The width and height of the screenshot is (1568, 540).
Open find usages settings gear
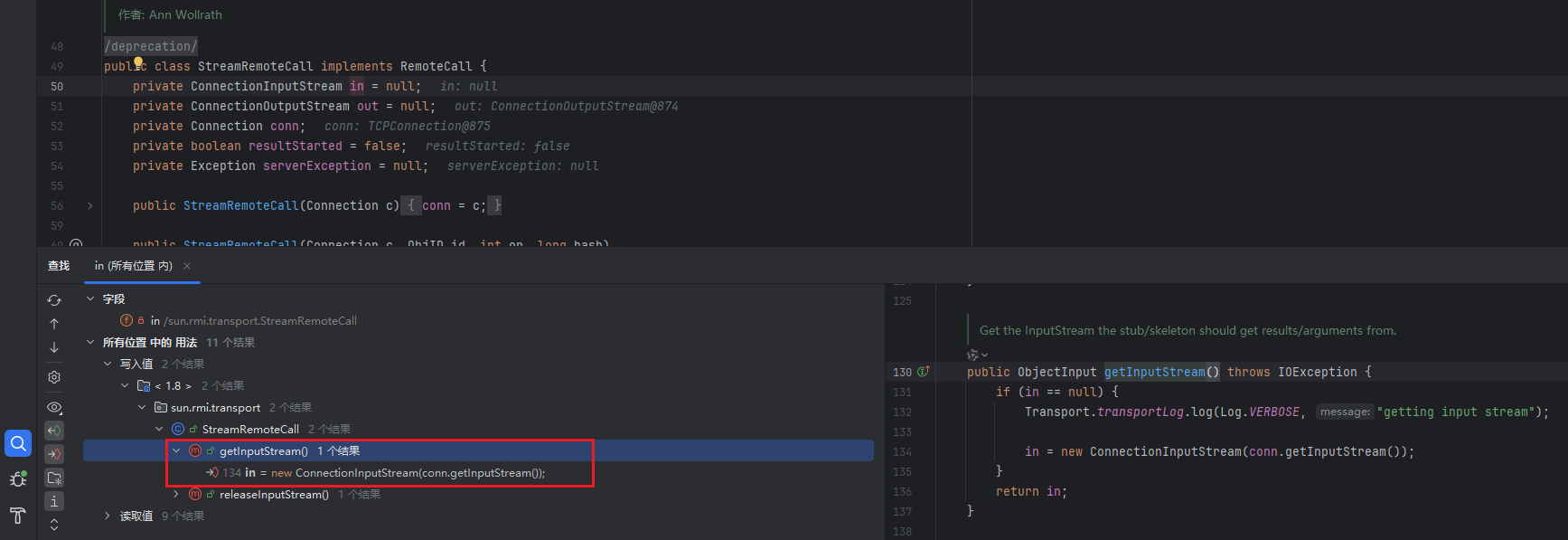point(54,377)
